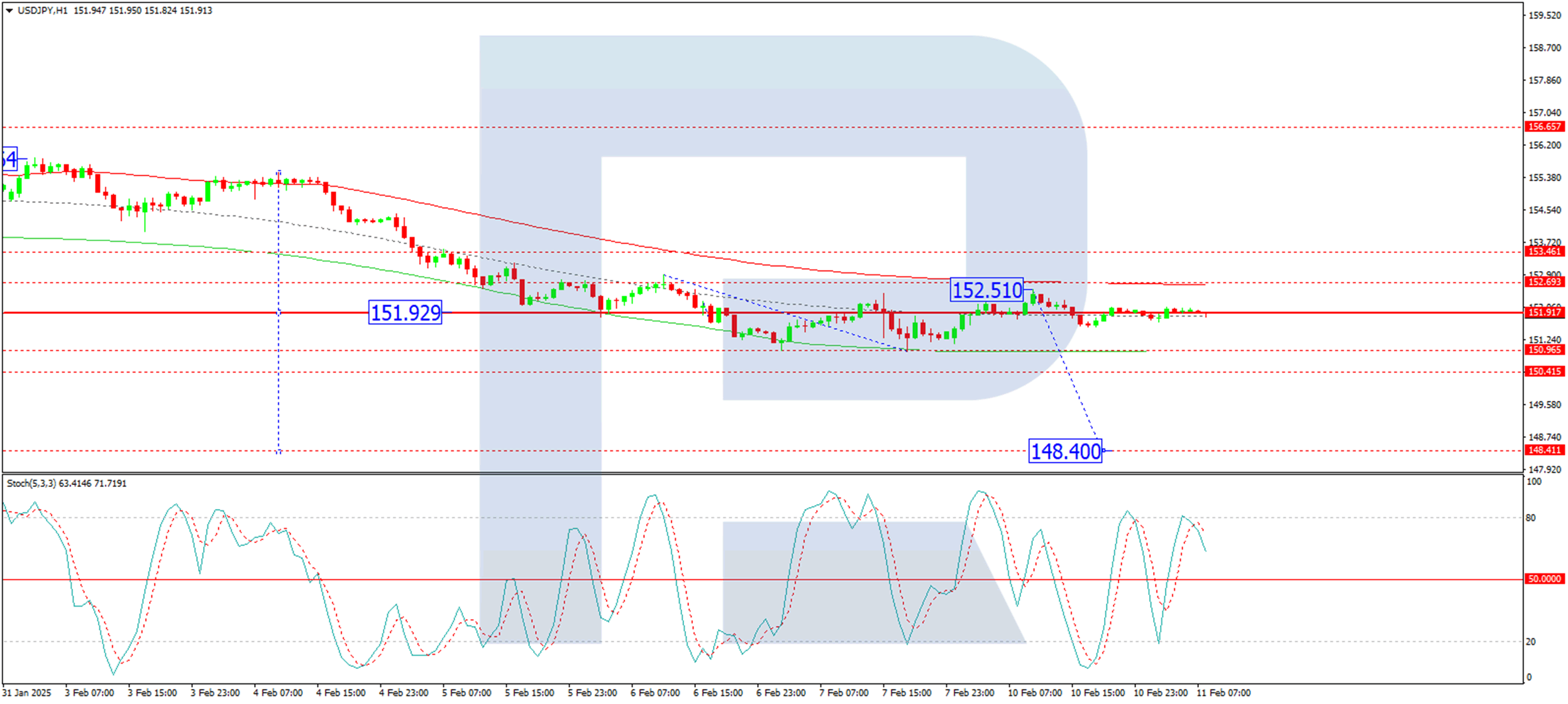
Task: Select the 151.929 blue price label
Action: [x=406, y=313]
